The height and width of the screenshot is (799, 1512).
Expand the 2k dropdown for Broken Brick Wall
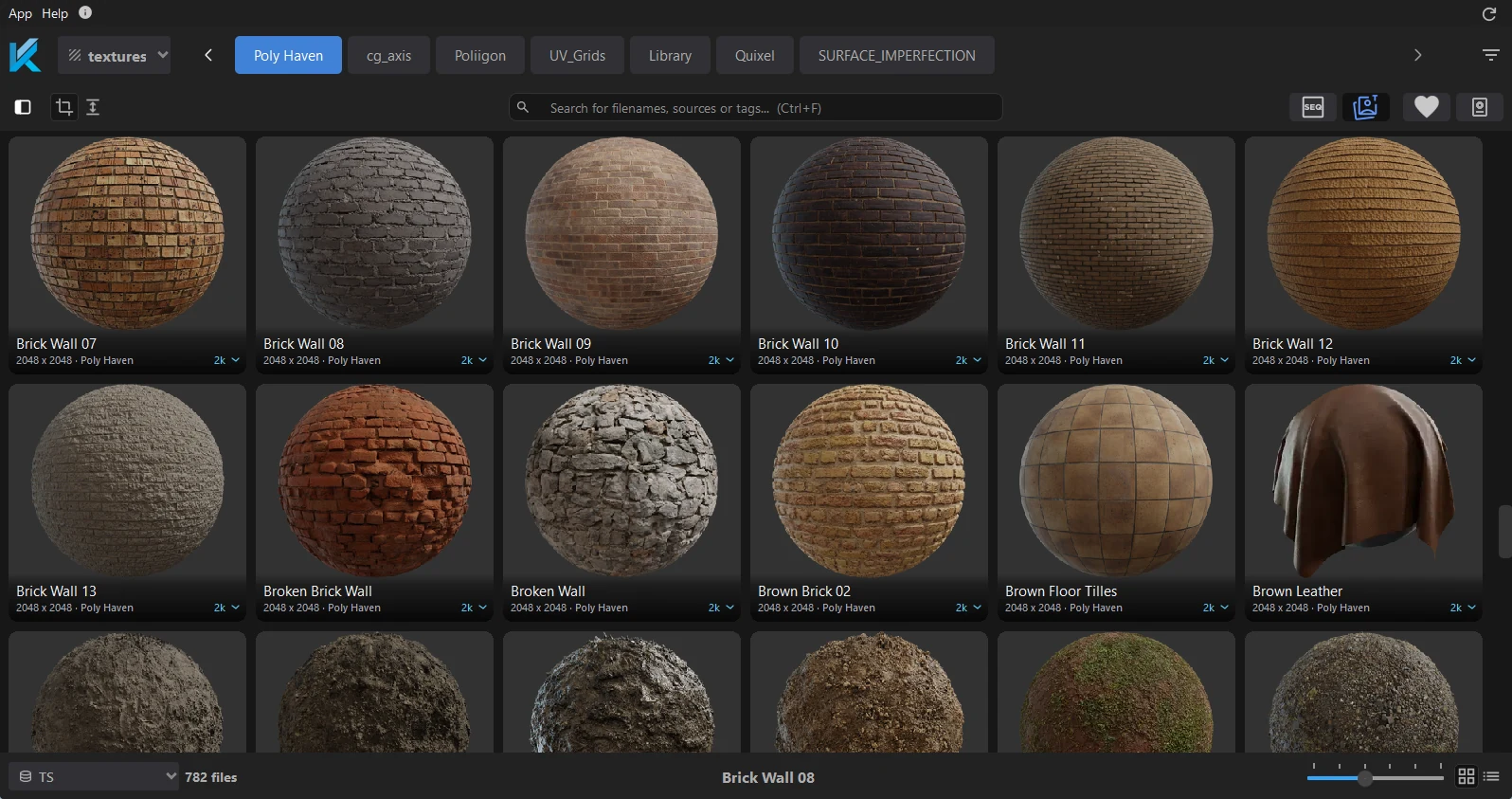[x=474, y=608]
